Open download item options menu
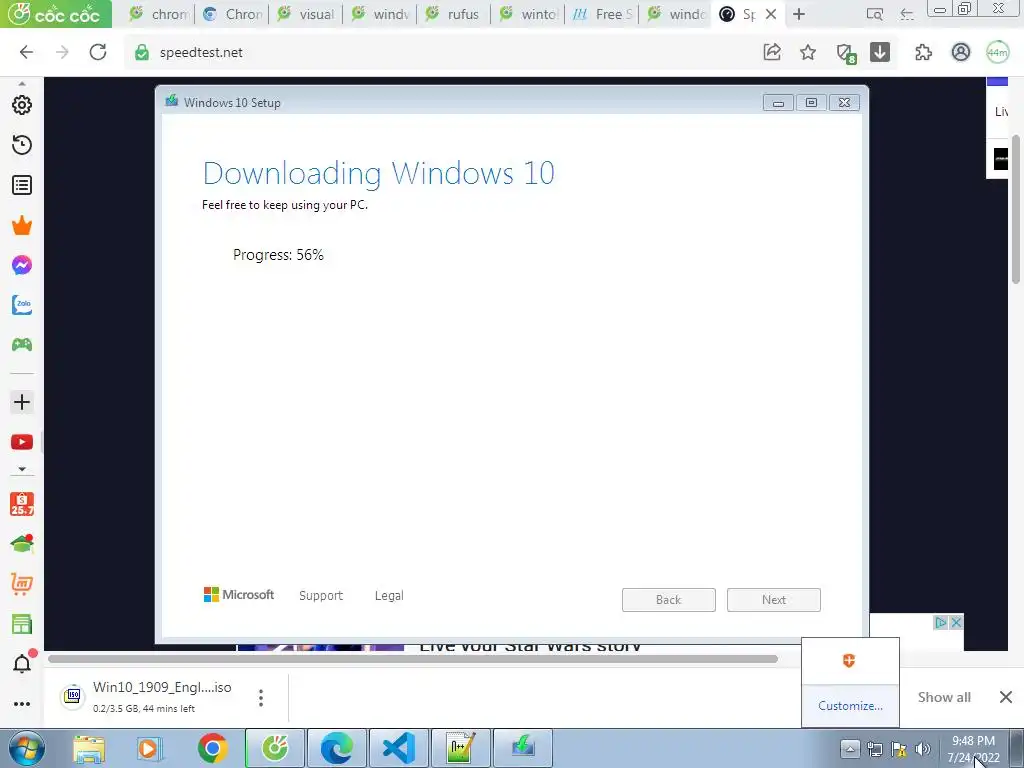This screenshot has width=1024, height=768. 261,697
